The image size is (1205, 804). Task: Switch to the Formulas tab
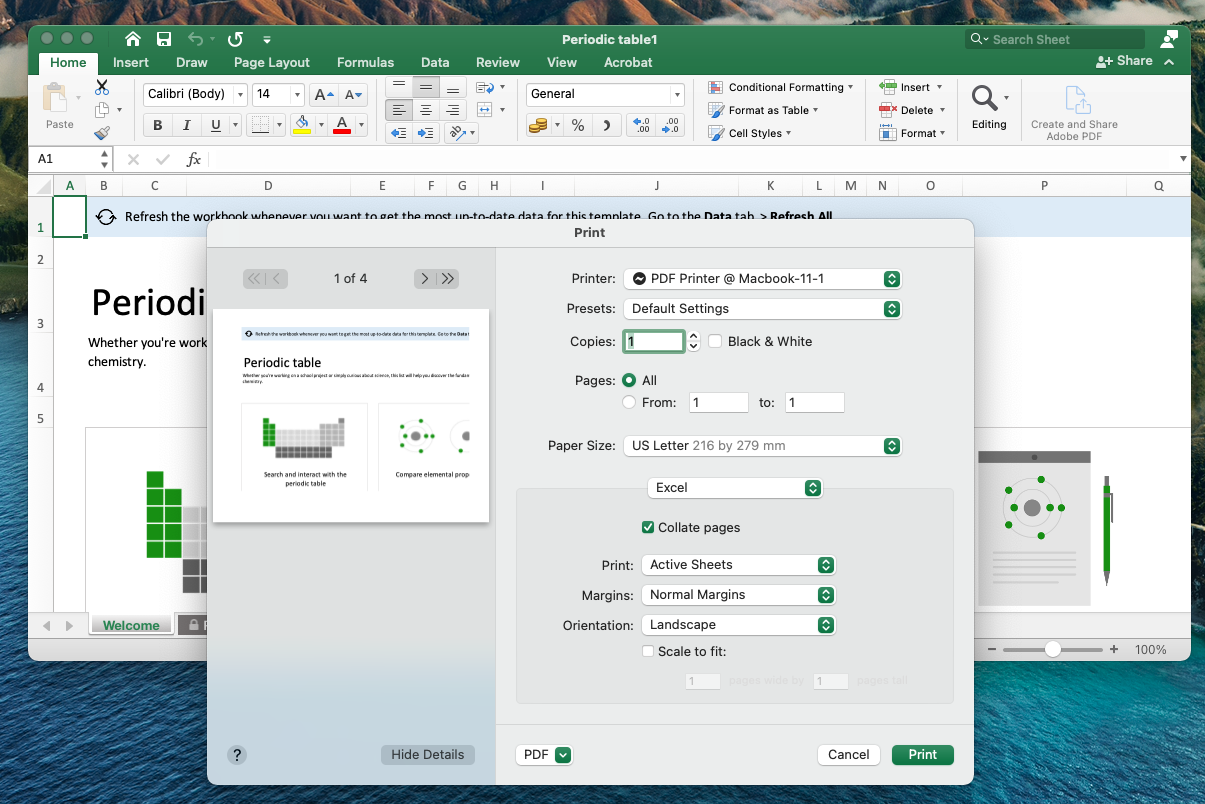point(365,62)
